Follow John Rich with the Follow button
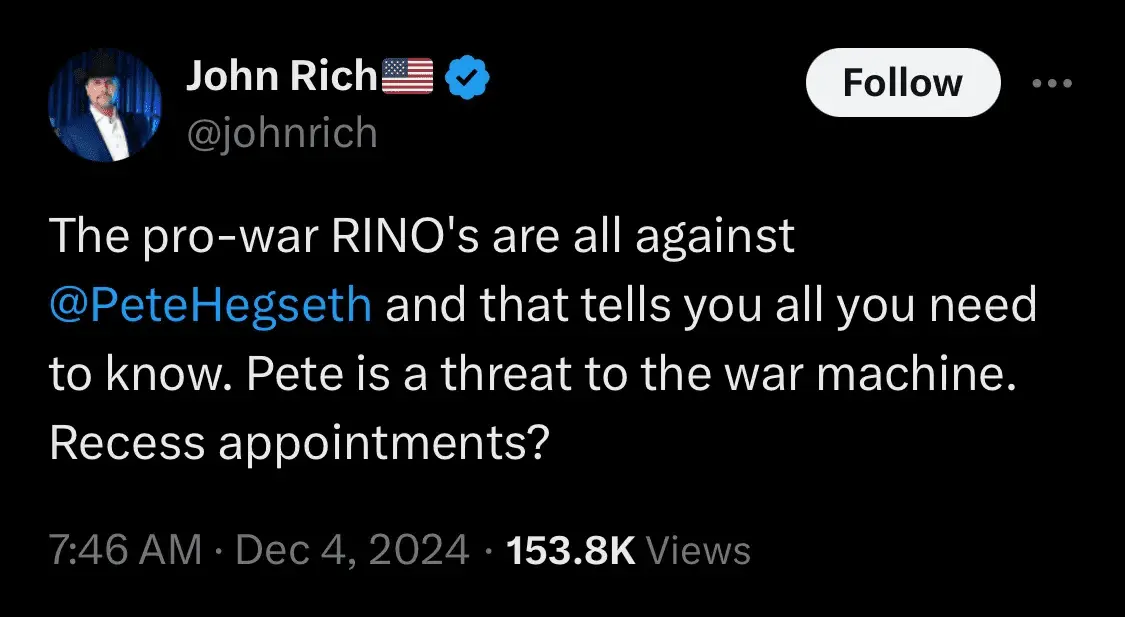This screenshot has height=617, width=1125. coord(902,82)
